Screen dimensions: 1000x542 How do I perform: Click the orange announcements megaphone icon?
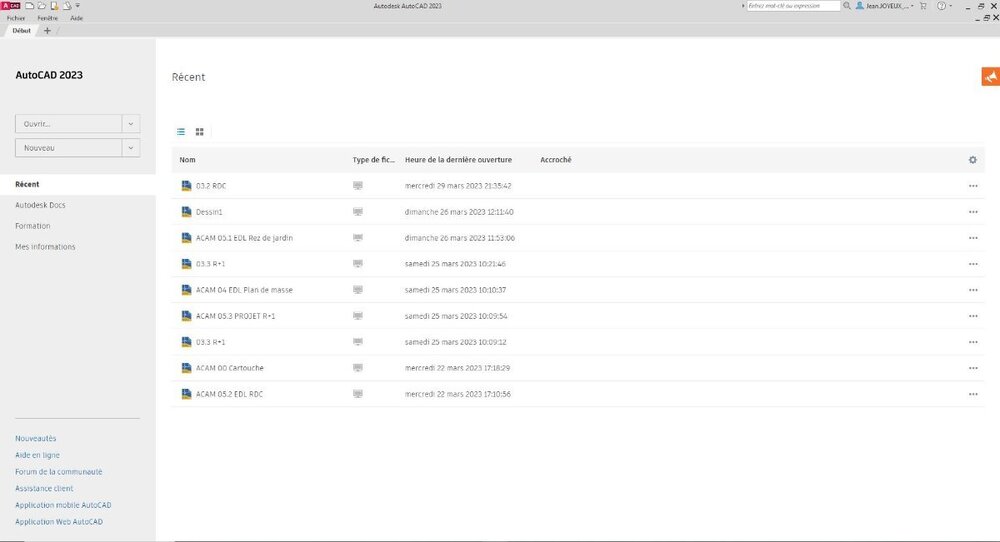tap(990, 77)
